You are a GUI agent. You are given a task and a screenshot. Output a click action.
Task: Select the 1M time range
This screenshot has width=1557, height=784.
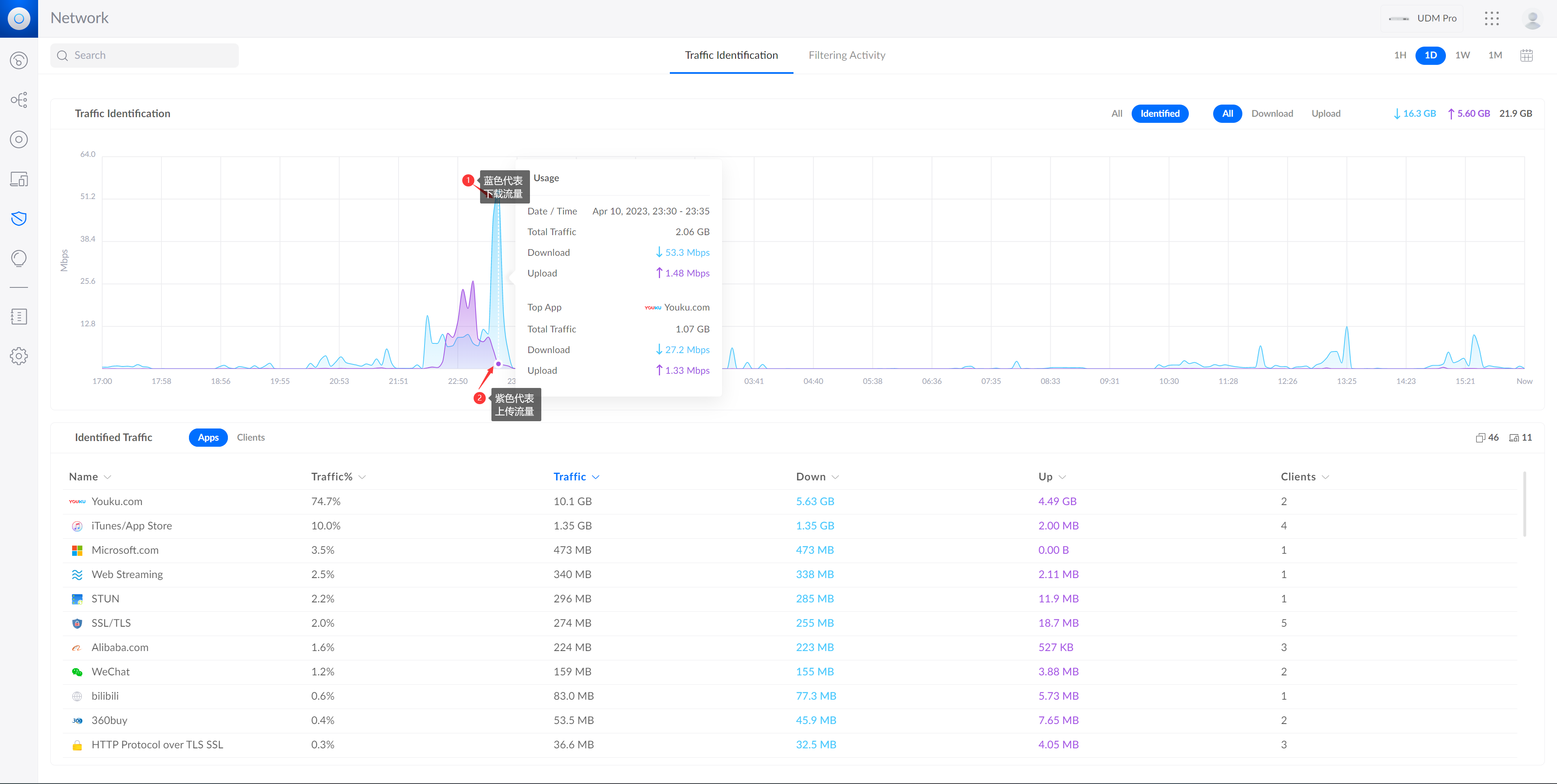click(x=1495, y=56)
